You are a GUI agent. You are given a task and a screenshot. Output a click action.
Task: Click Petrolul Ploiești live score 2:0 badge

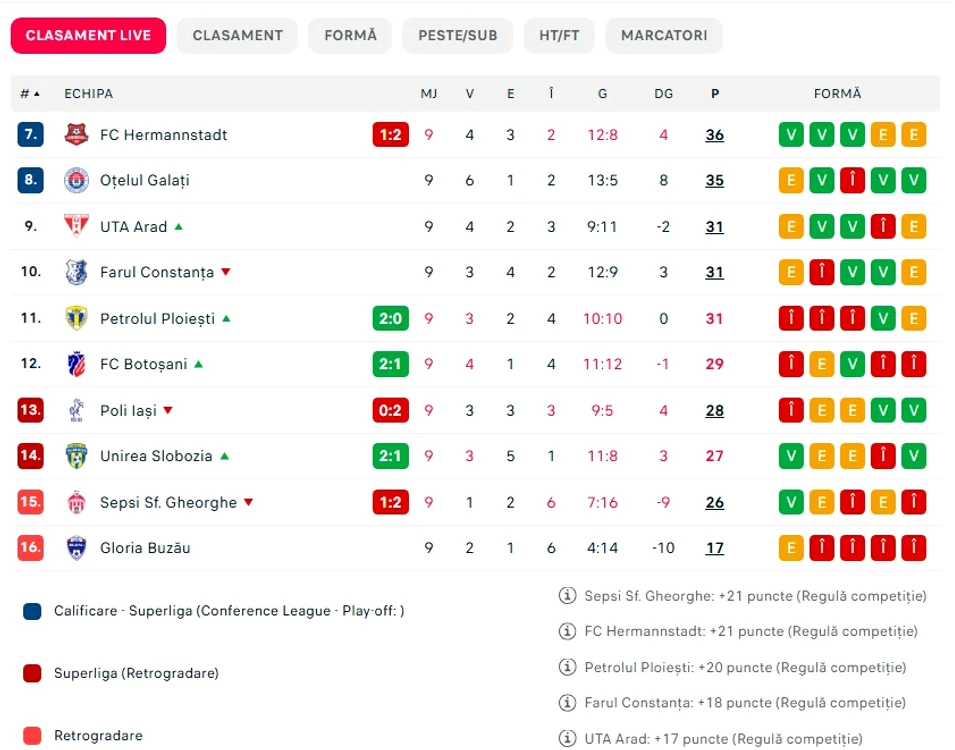point(390,318)
